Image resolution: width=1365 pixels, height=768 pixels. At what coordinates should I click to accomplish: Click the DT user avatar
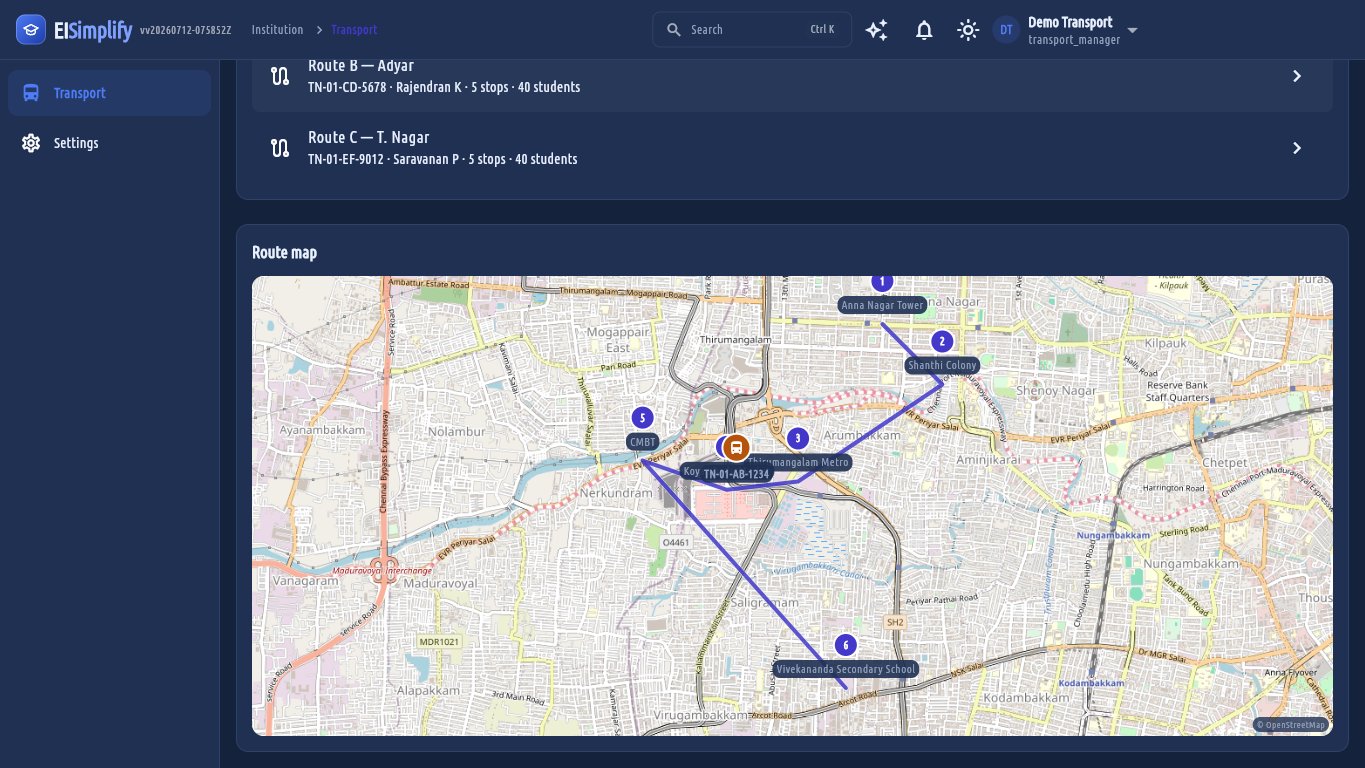[x=1006, y=30]
